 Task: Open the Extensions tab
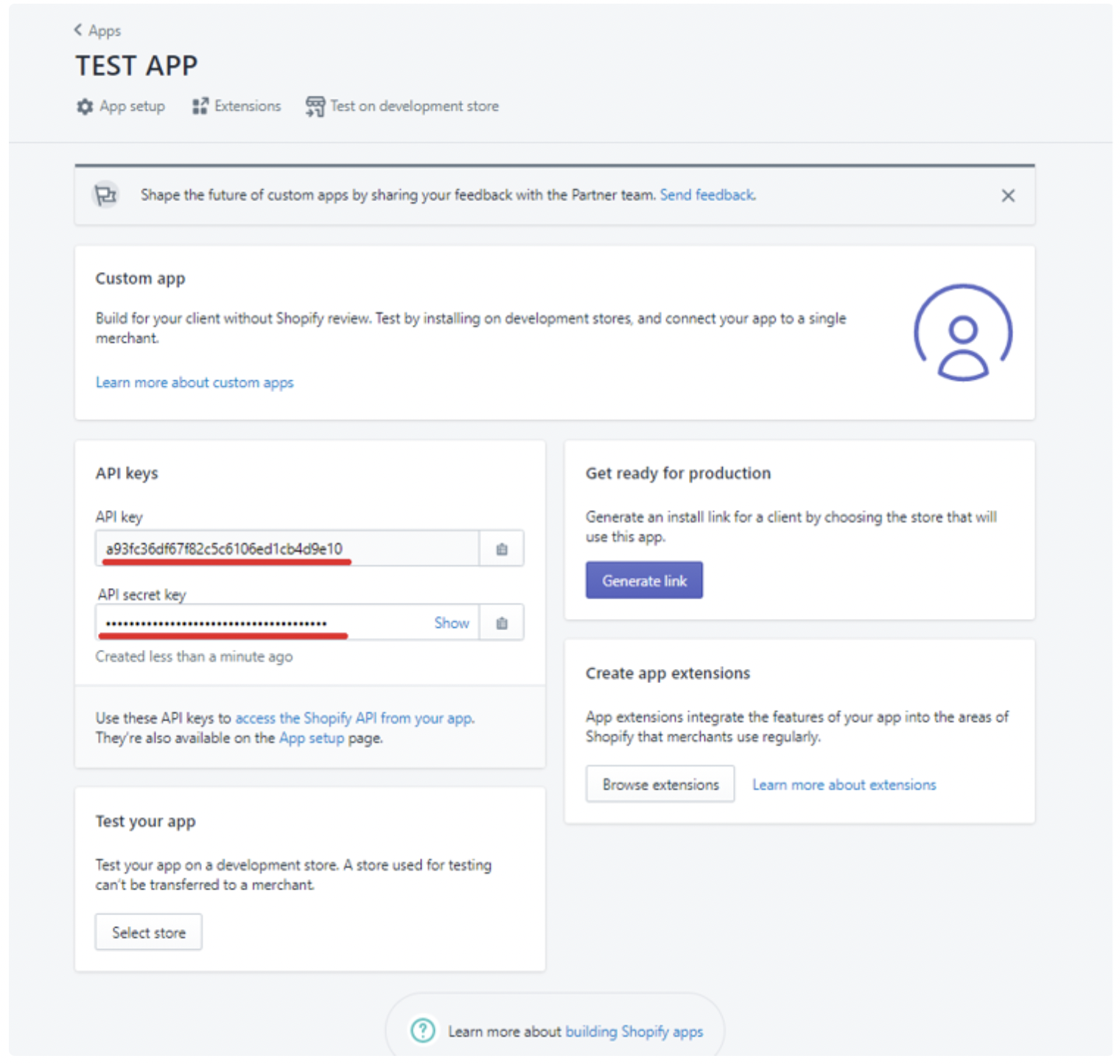point(247,107)
